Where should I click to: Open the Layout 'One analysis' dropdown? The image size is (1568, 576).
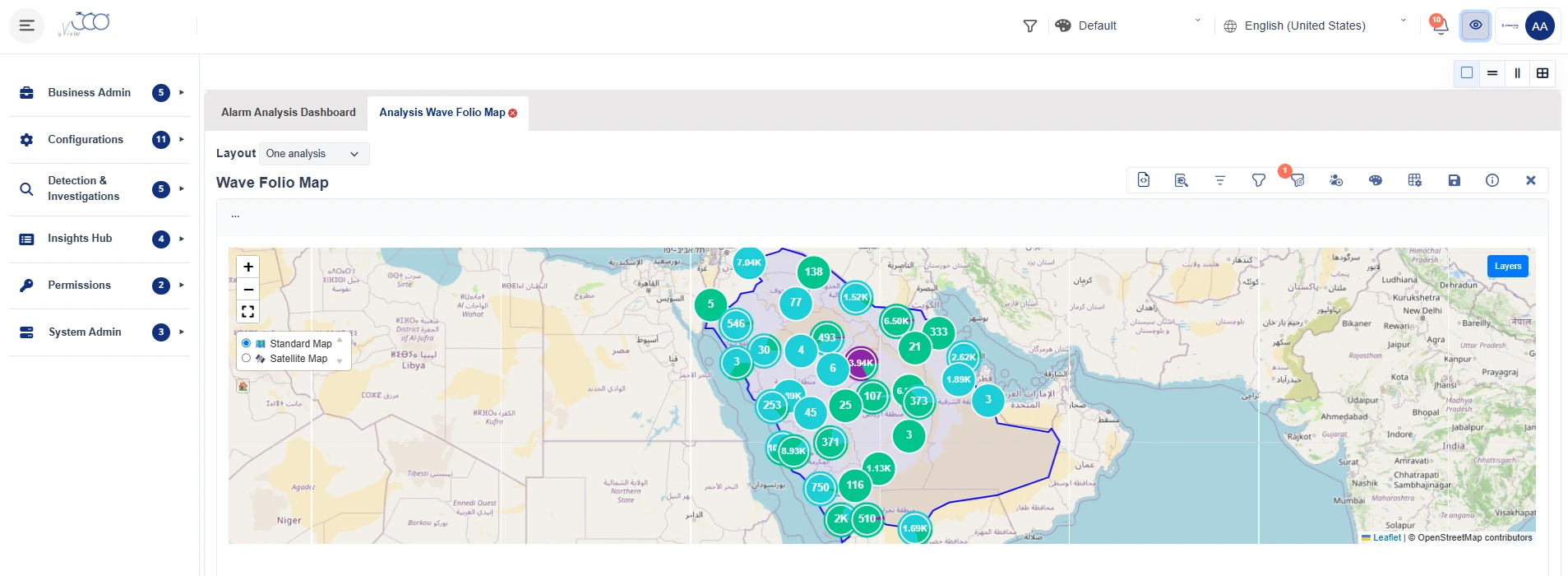tap(314, 154)
